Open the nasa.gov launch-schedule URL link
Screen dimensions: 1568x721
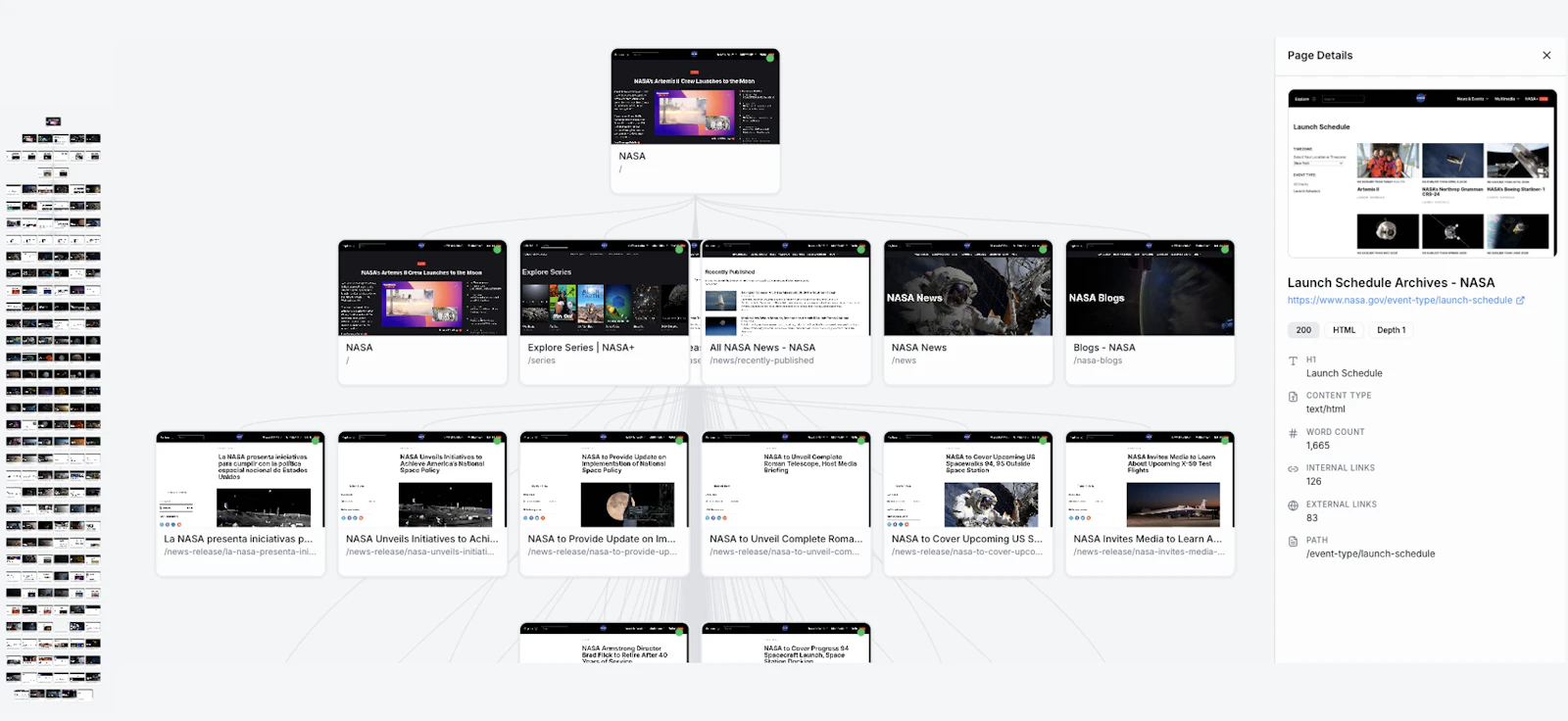(1399, 301)
